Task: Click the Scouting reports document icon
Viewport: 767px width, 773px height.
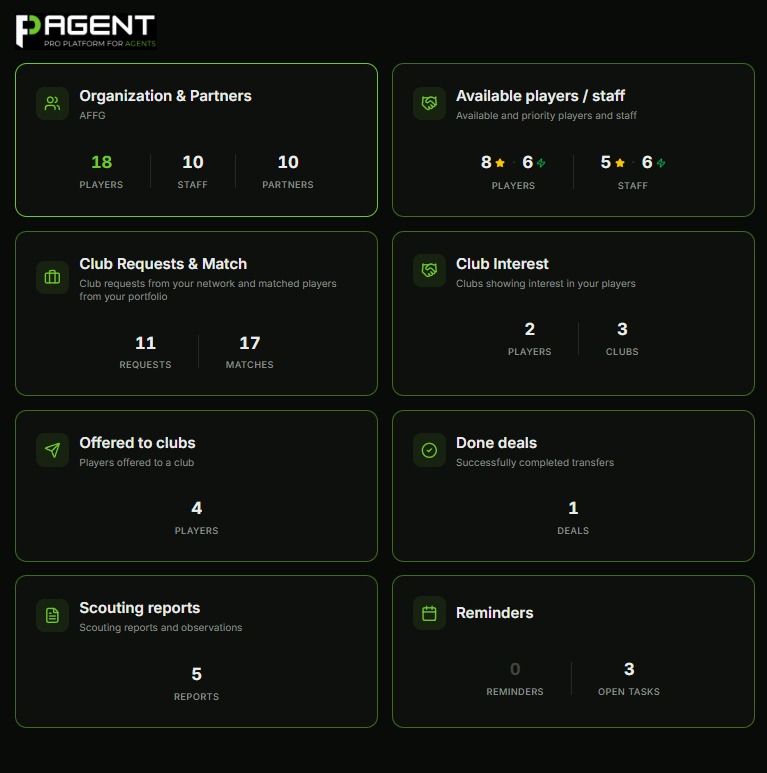Action: click(52, 615)
